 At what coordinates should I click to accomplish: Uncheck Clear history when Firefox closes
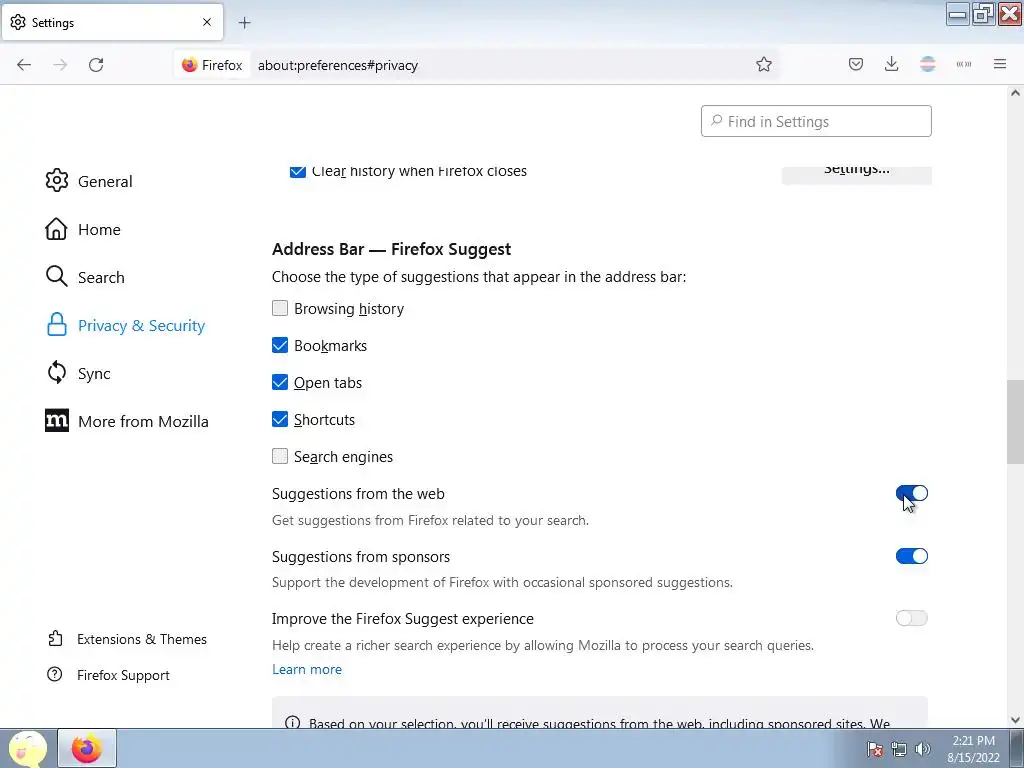pos(298,171)
